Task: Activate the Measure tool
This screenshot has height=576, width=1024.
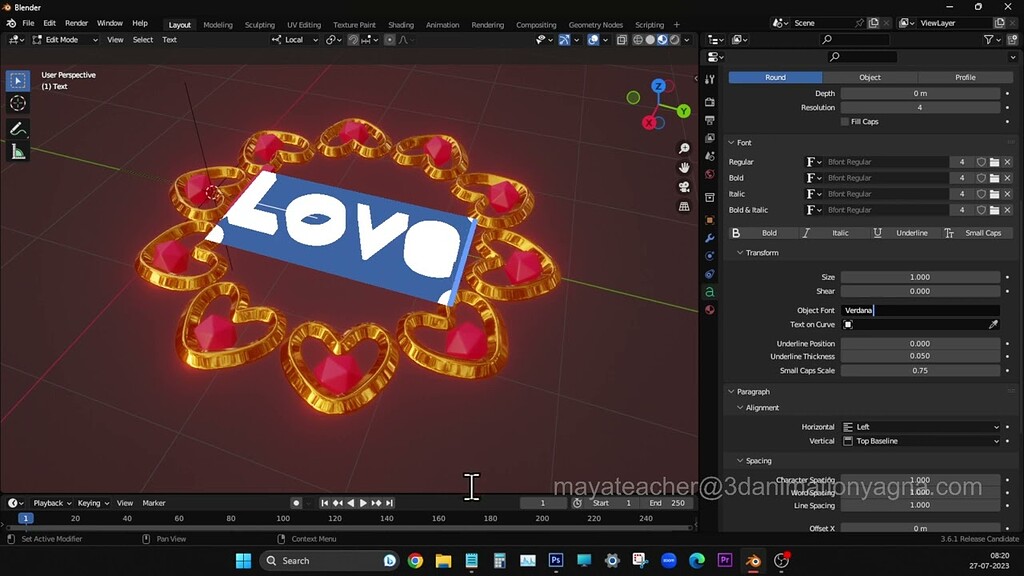Action: click(17, 151)
